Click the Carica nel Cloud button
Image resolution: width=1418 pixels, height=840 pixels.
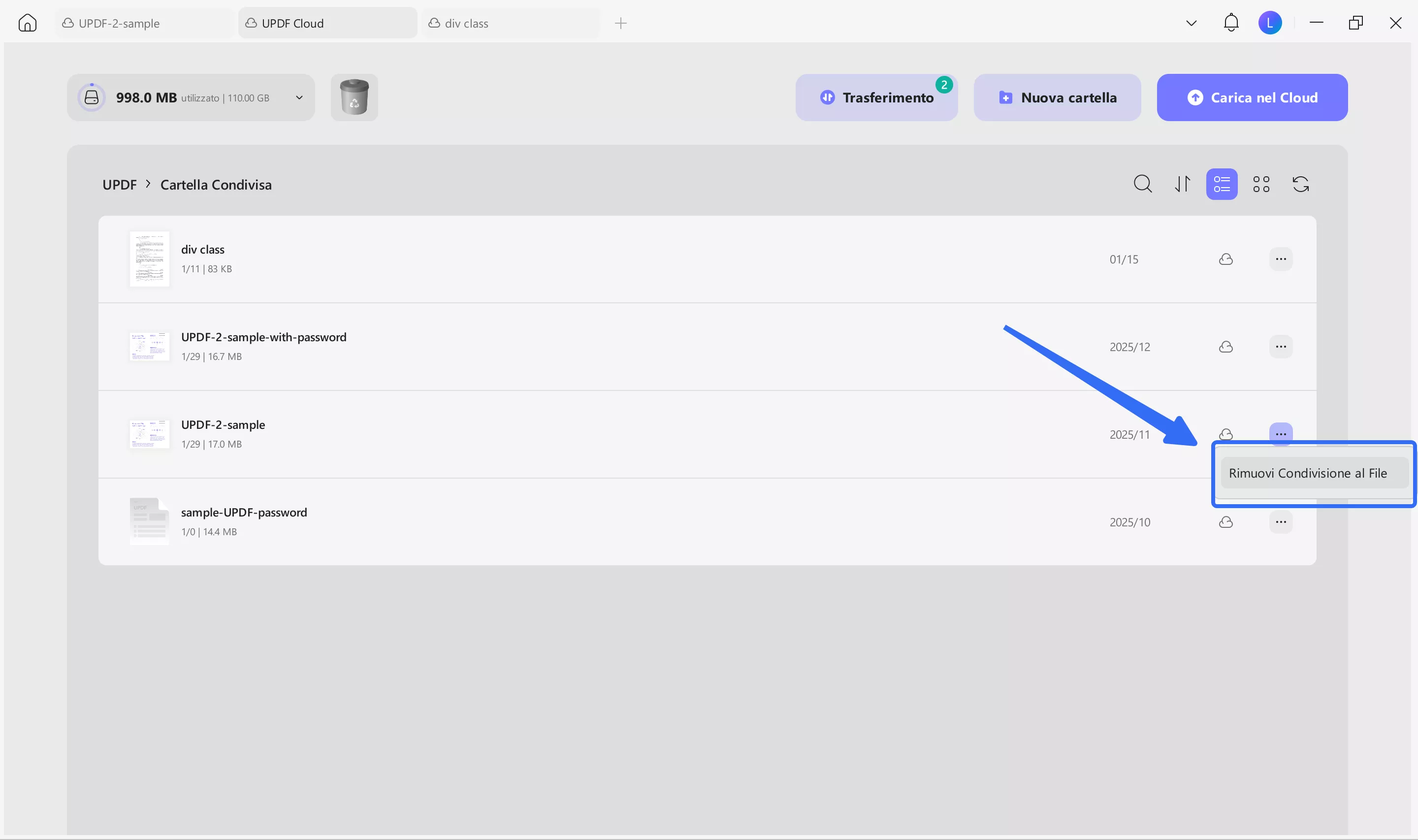coord(1252,97)
